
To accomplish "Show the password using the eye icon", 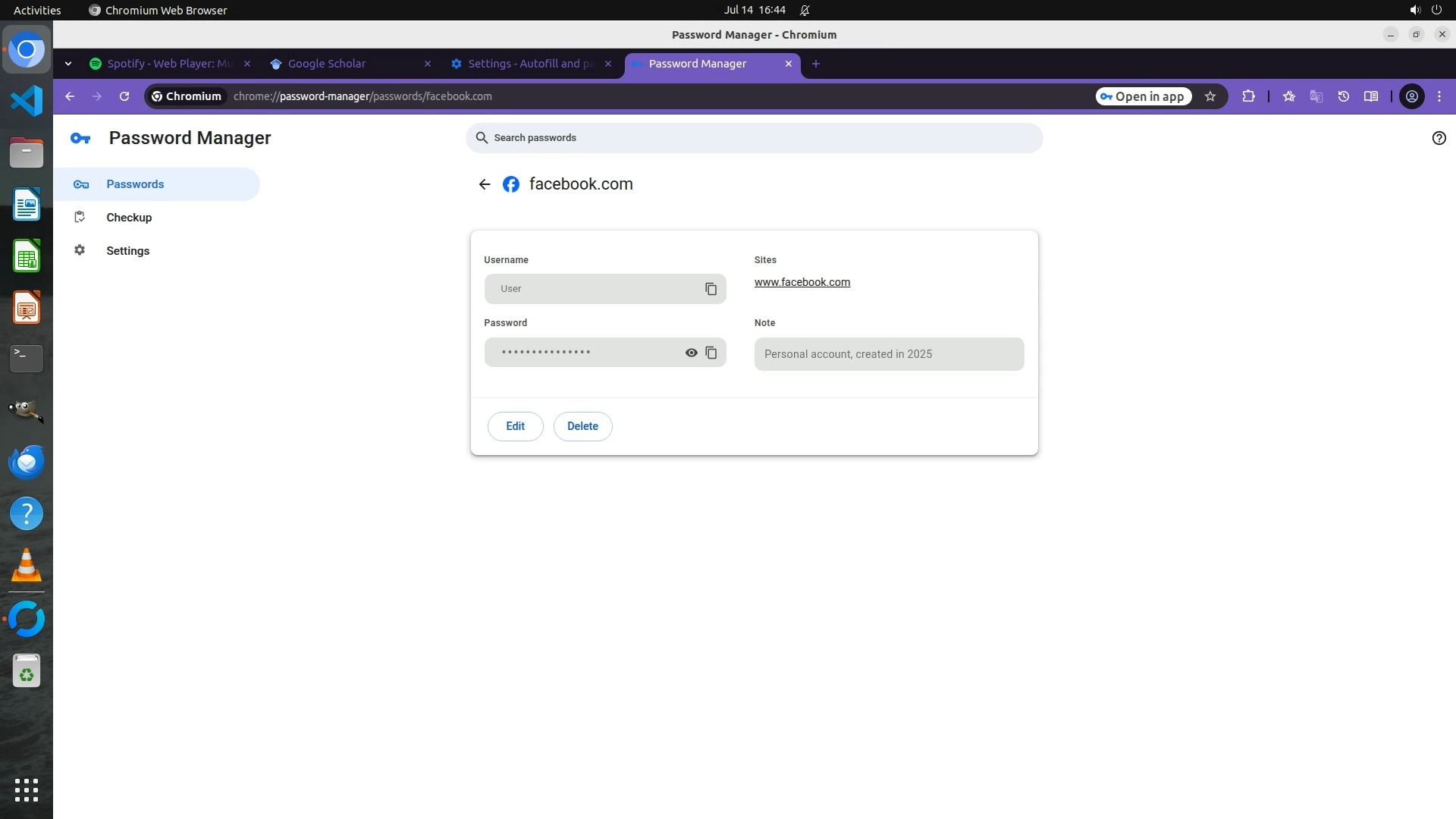I will click(x=691, y=353).
